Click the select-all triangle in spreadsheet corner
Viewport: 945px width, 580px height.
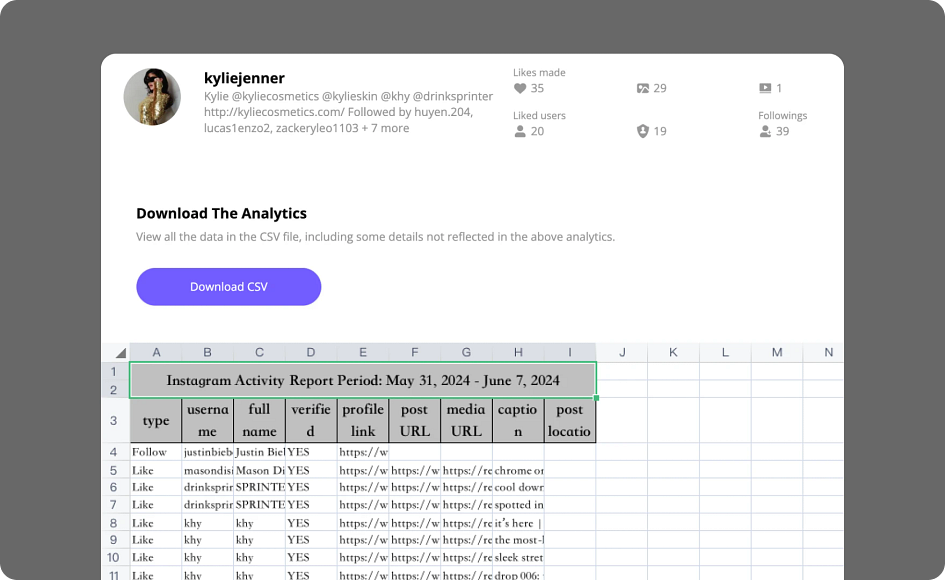pos(121,353)
